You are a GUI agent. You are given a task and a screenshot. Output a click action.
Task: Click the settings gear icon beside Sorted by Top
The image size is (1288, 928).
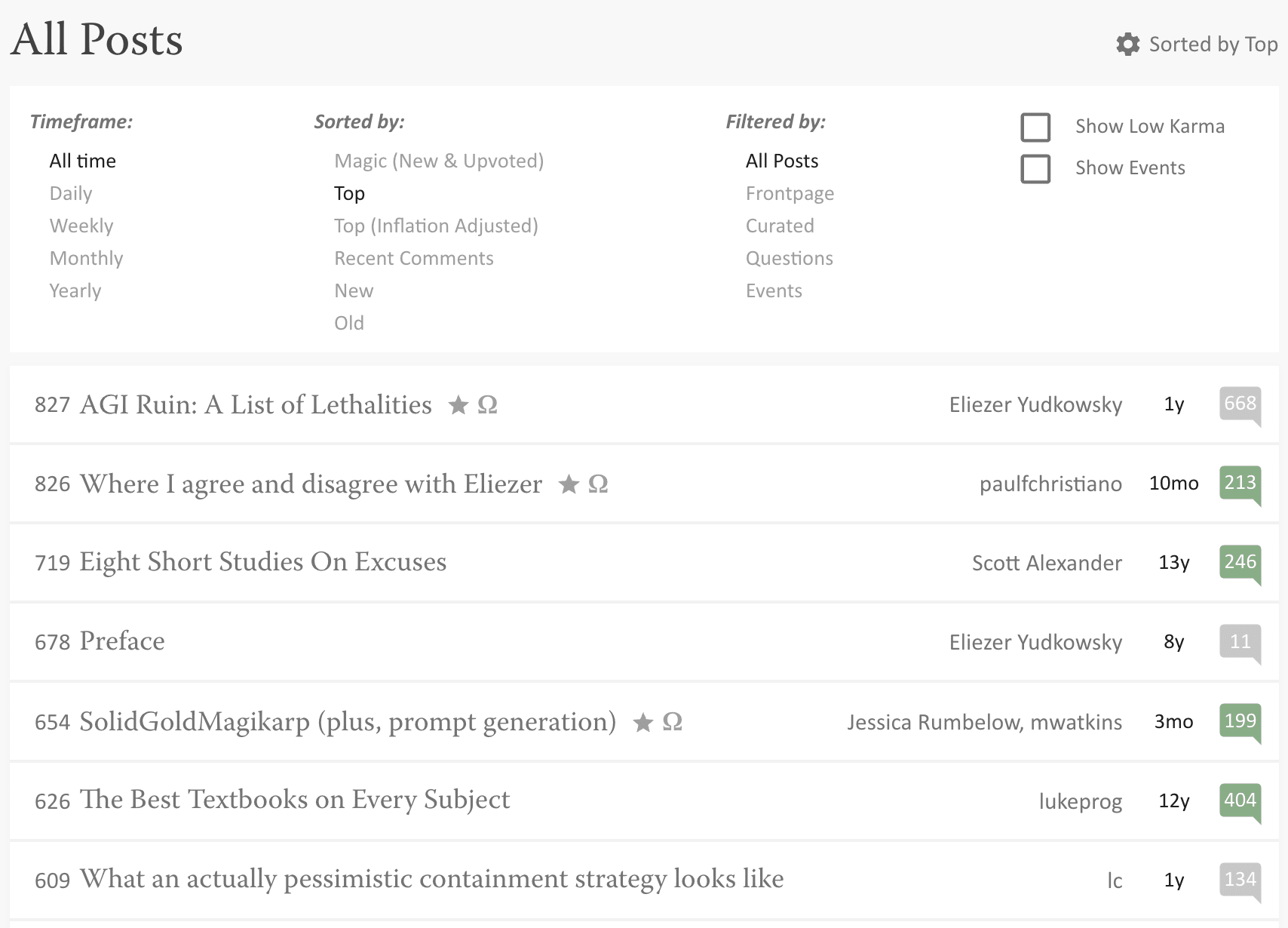click(x=1127, y=45)
